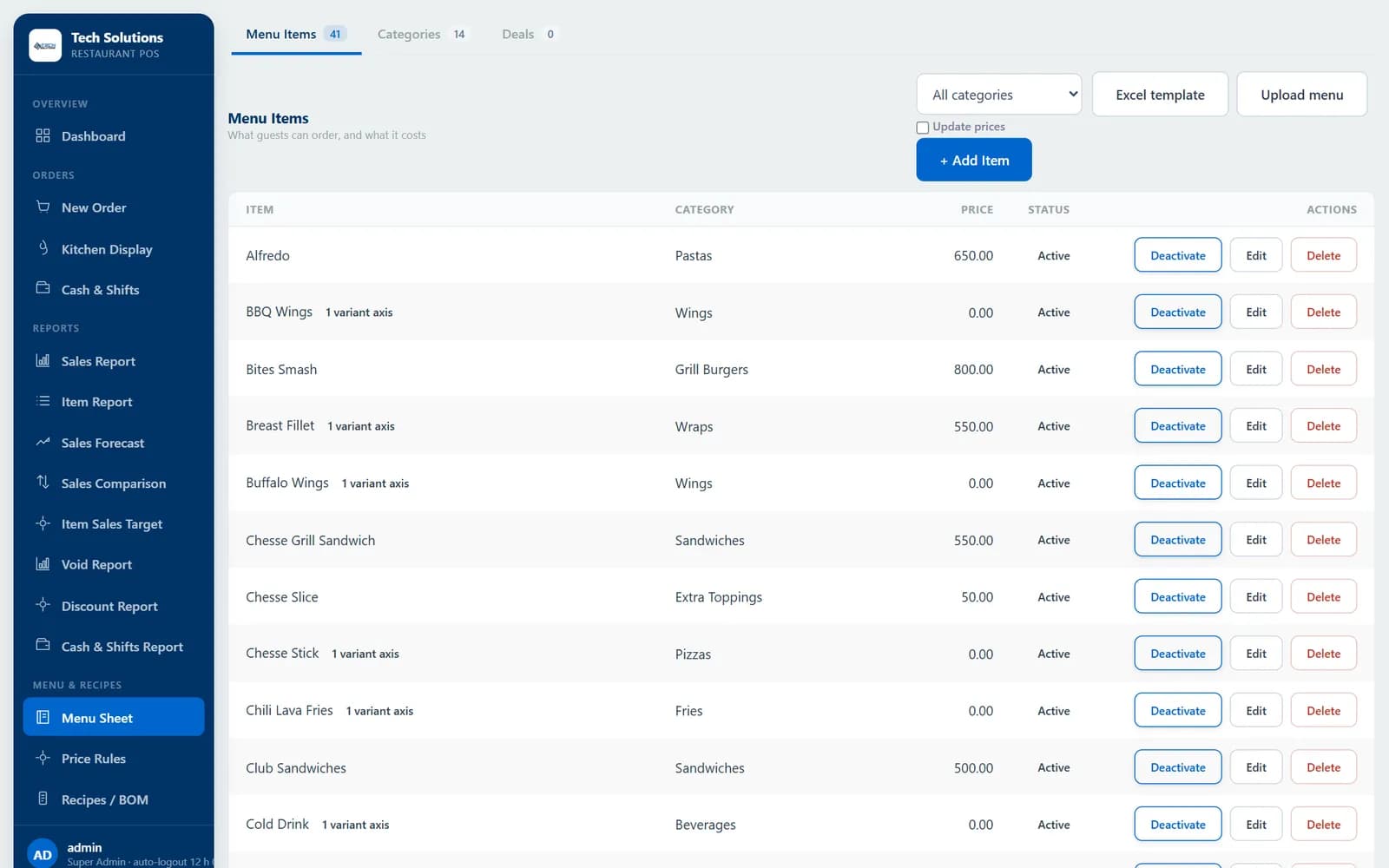Open the Kitchen Display menu entry
Viewport: 1389px width, 868px height.
[x=114, y=249]
